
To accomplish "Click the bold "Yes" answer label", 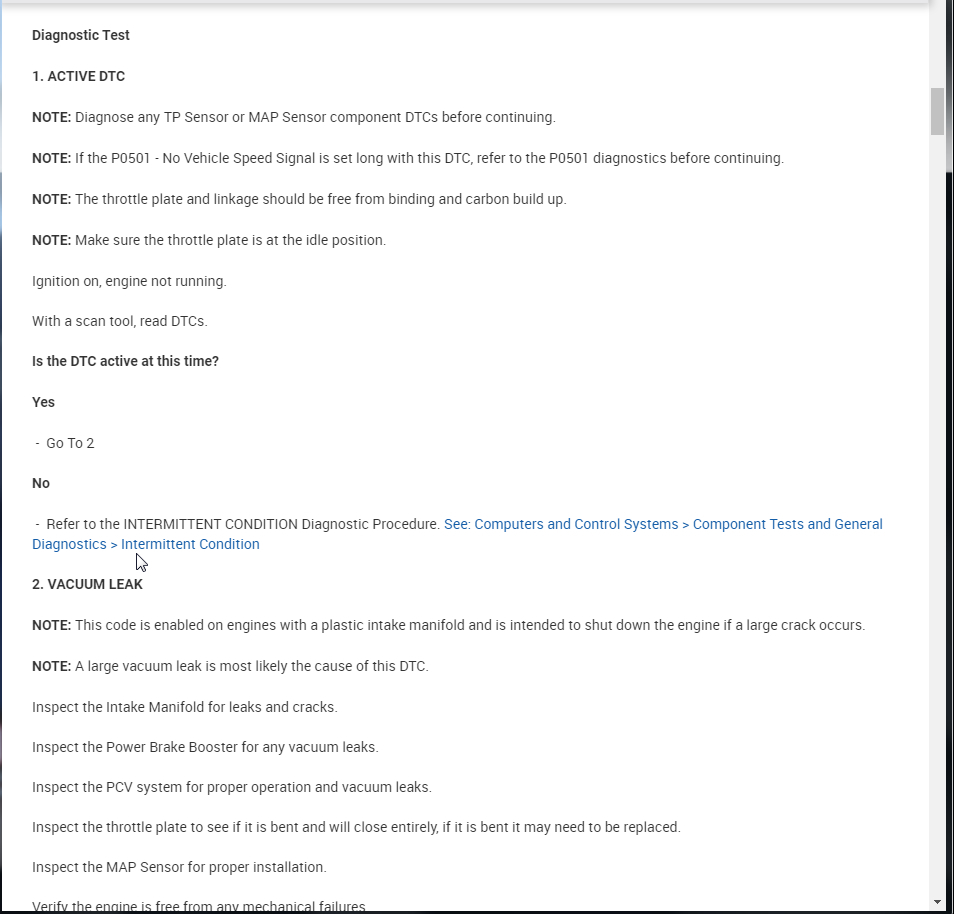I will pos(43,402).
